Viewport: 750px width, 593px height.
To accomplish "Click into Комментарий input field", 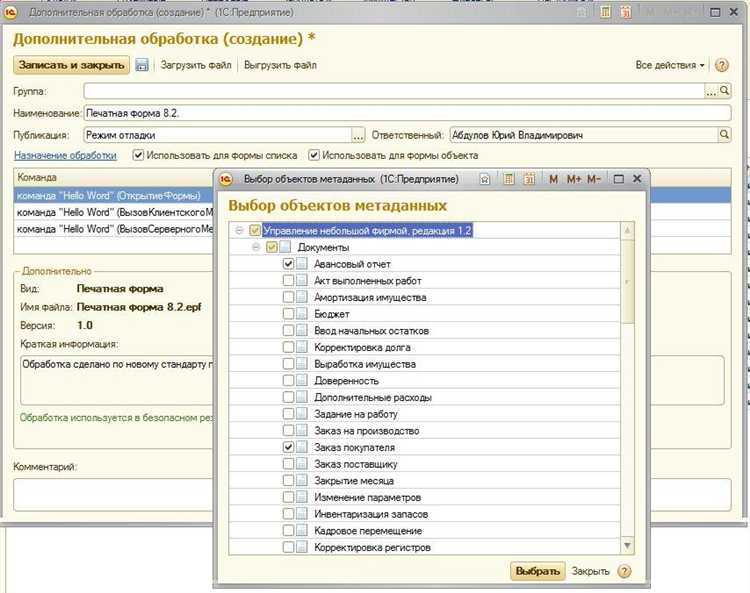I will [x=372, y=494].
